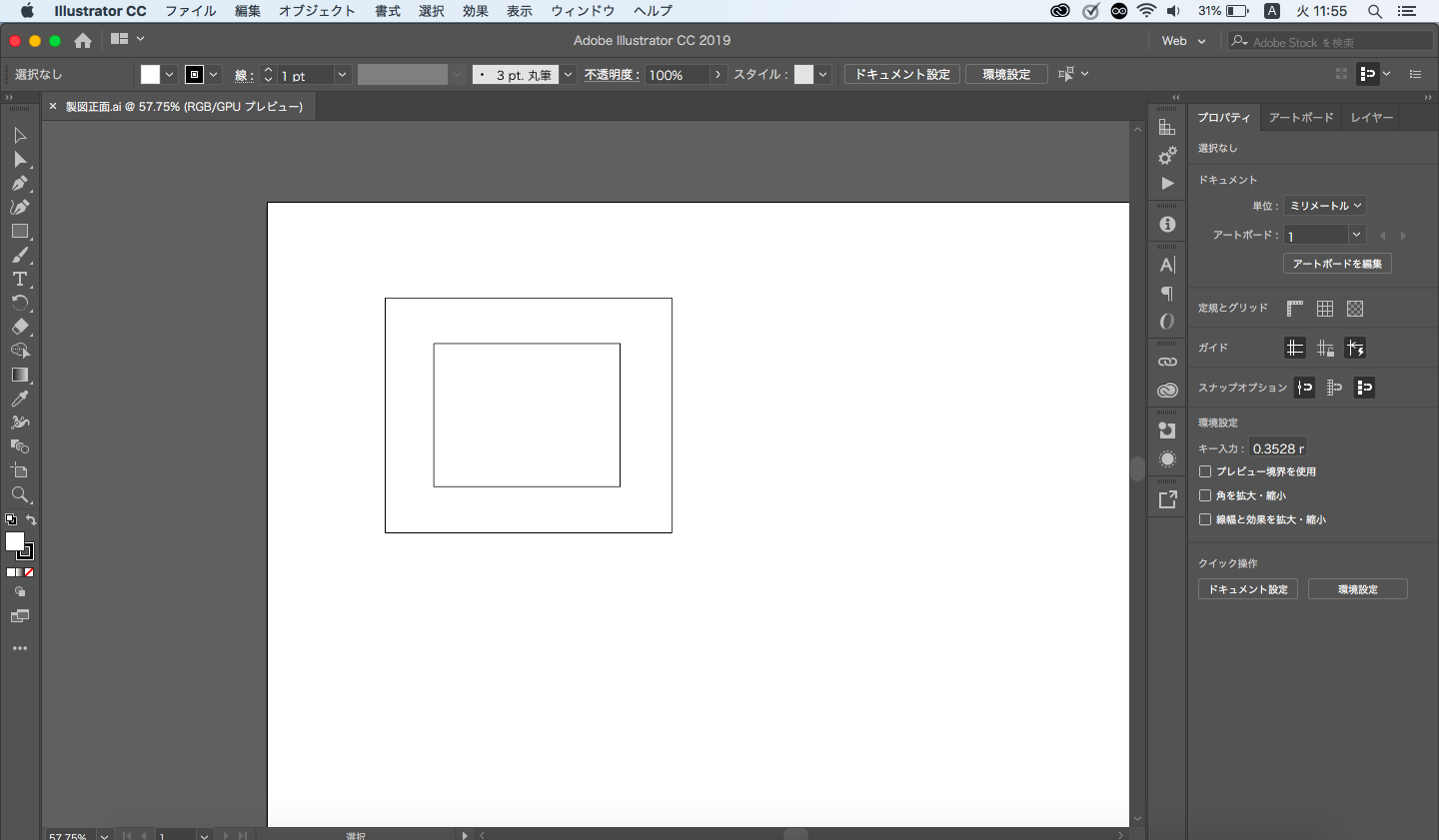Image resolution: width=1439 pixels, height=840 pixels.
Task: Open the Paragraph panel icon
Action: (1167, 294)
